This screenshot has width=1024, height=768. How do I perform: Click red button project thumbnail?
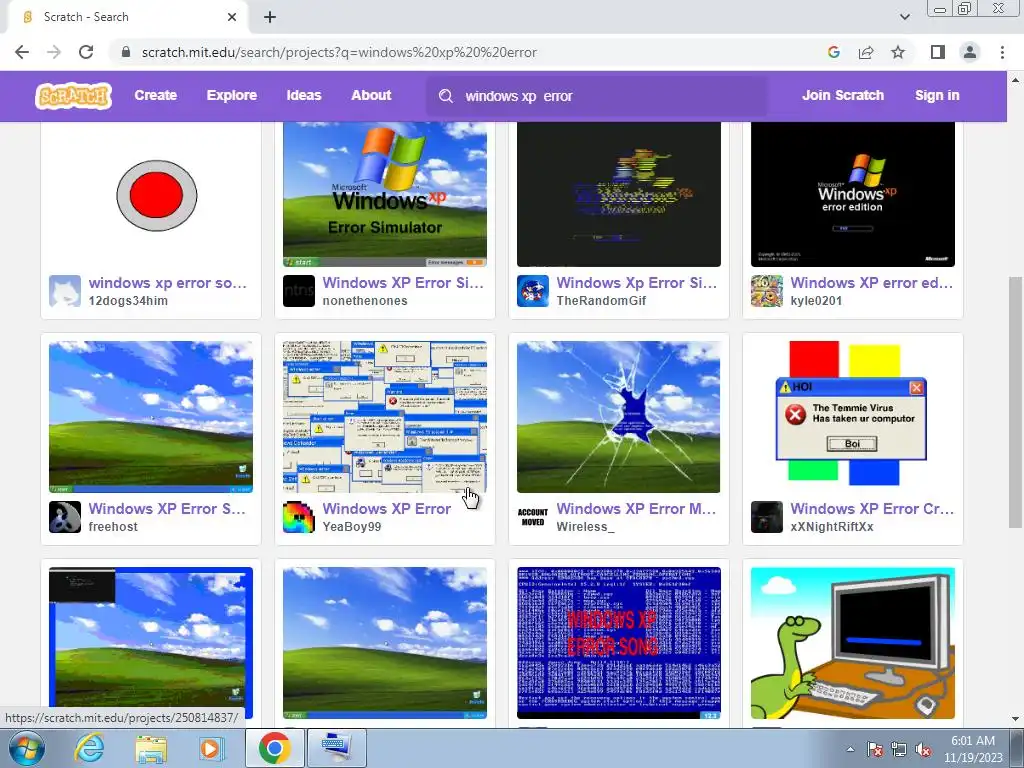(151, 195)
